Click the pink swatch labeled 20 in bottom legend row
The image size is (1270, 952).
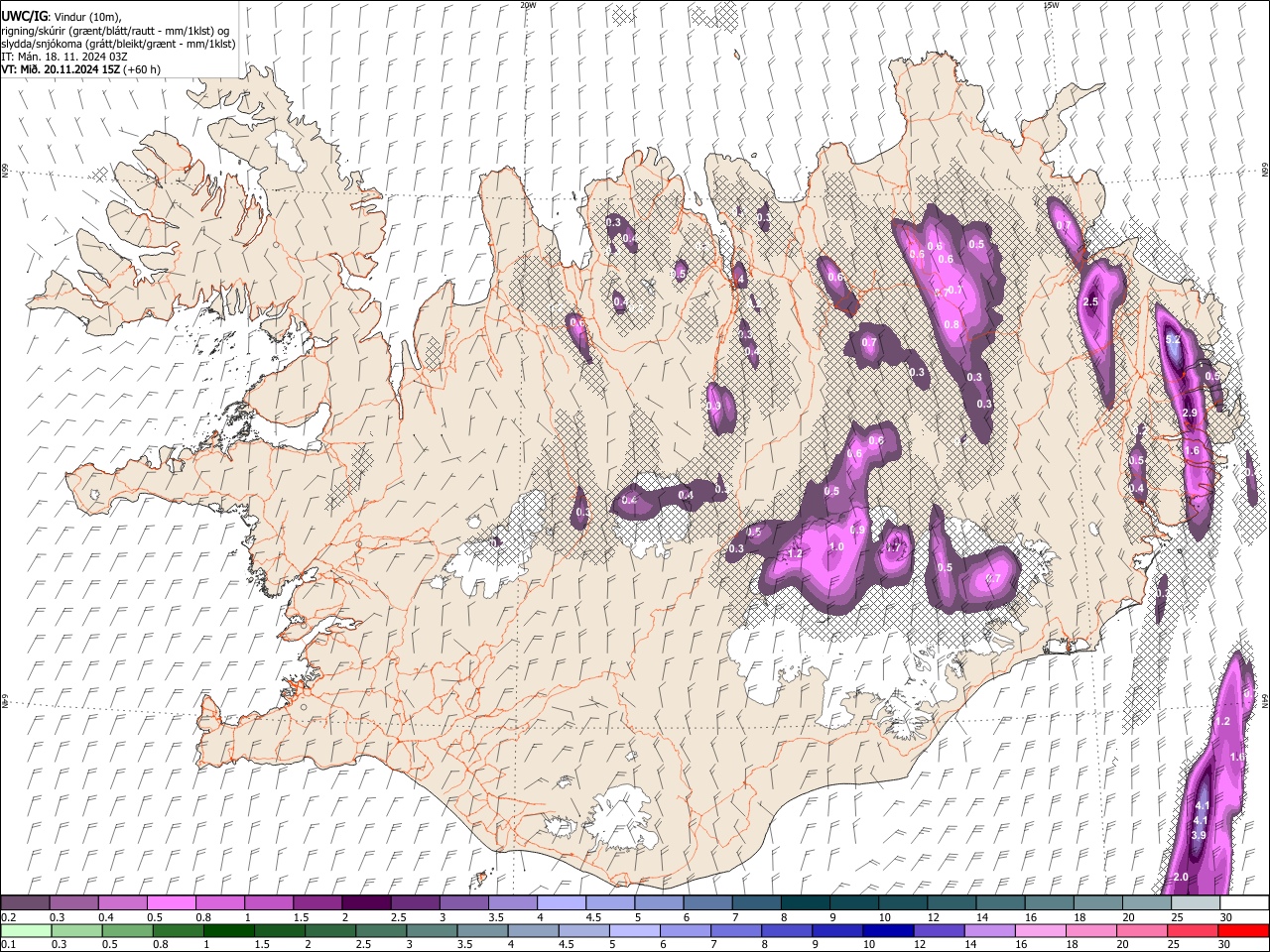(1142, 930)
